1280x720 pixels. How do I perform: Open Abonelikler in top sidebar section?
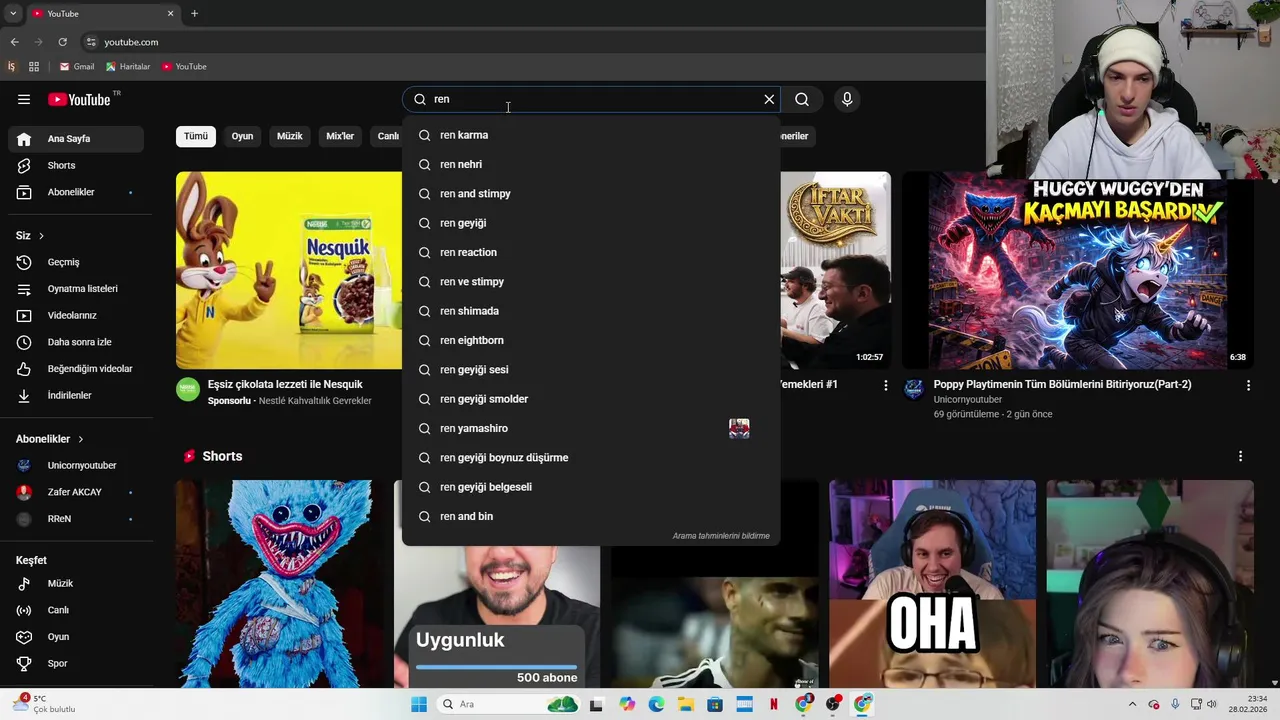[76, 192]
